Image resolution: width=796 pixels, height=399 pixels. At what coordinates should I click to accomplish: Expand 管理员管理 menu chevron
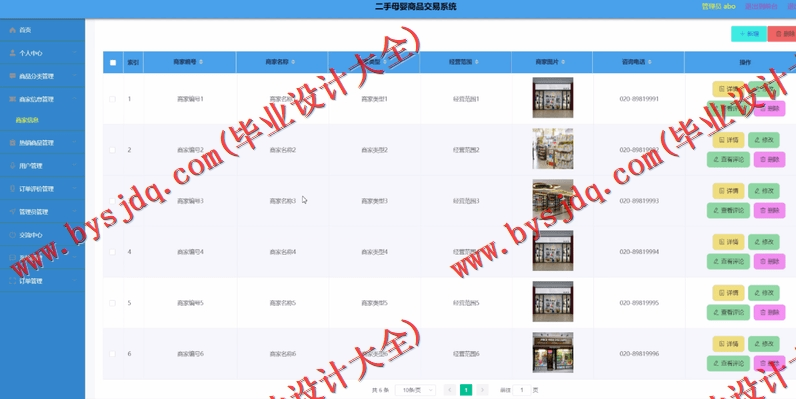click(x=75, y=212)
